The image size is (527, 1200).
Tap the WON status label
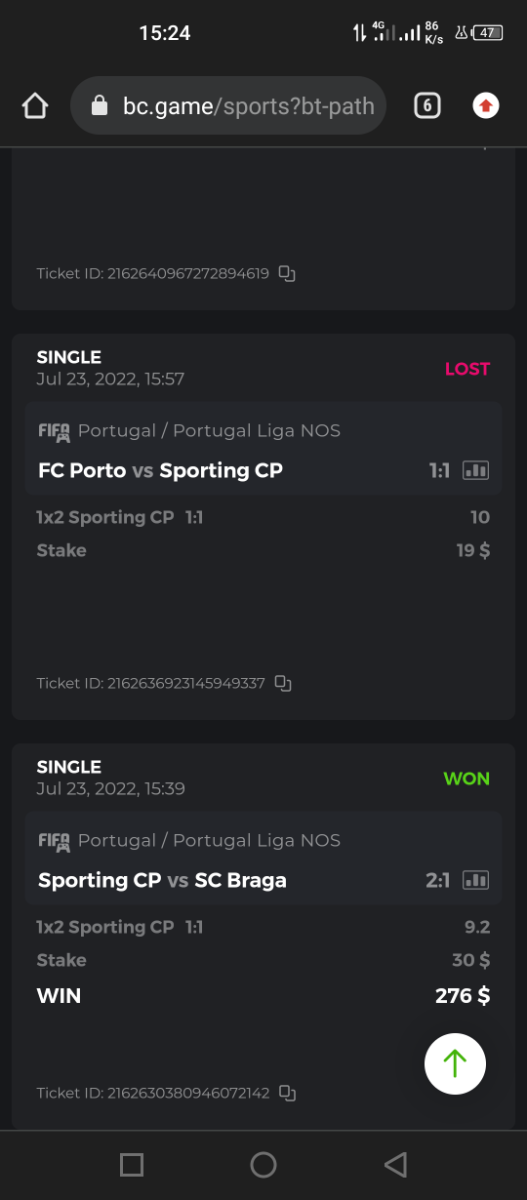pyautogui.click(x=467, y=779)
